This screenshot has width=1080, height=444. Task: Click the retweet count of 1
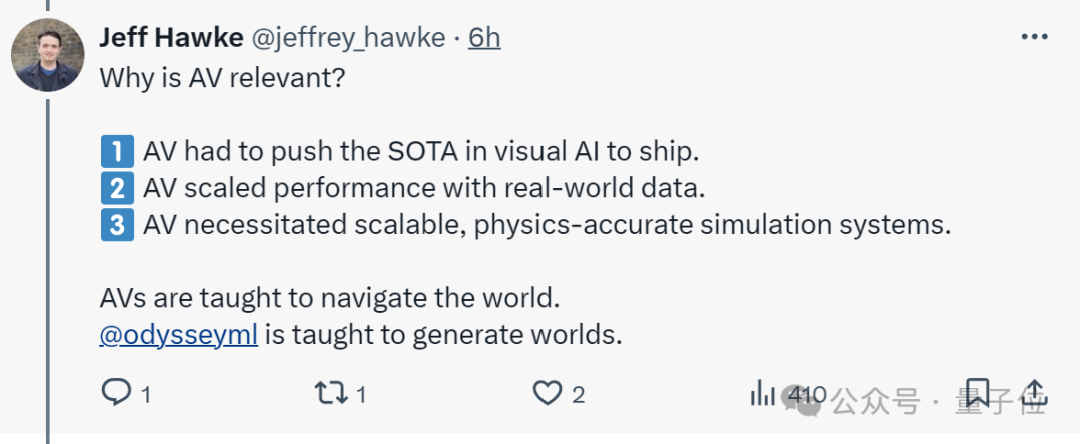(362, 394)
